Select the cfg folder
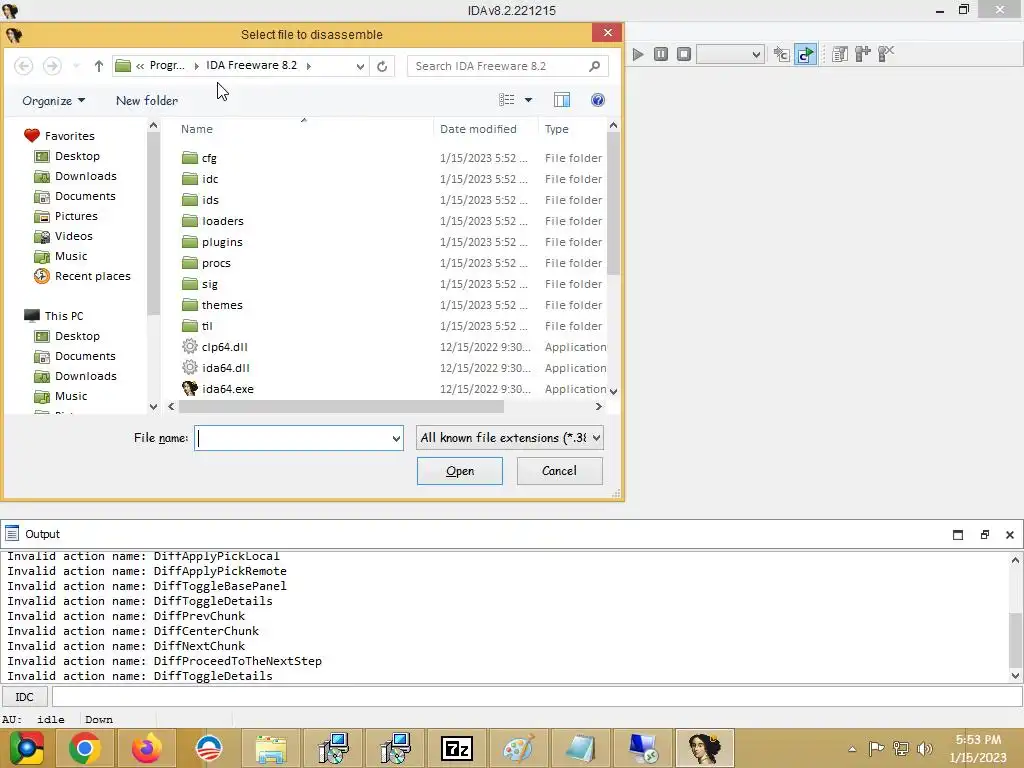Image resolution: width=1024 pixels, height=768 pixels. [209, 158]
